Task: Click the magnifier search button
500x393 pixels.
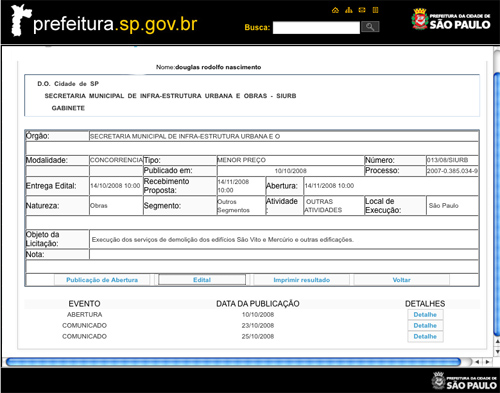Action: [x=370, y=27]
